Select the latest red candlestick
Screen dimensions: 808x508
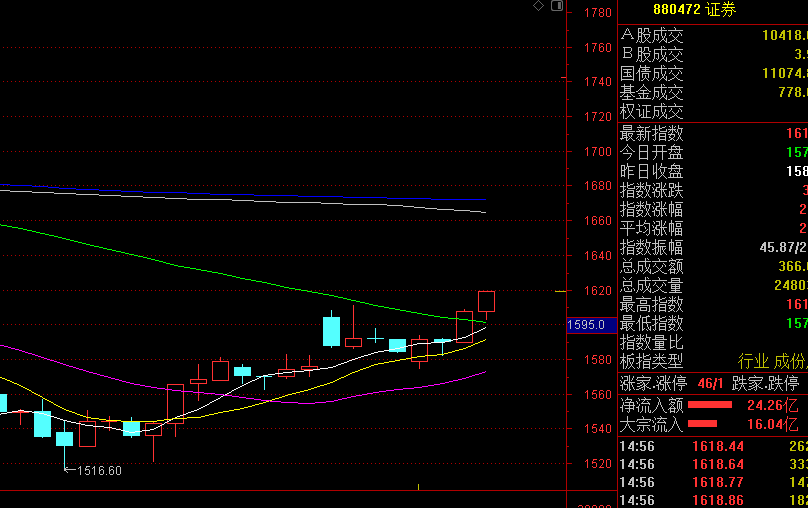pyautogui.click(x=486, y=304)
